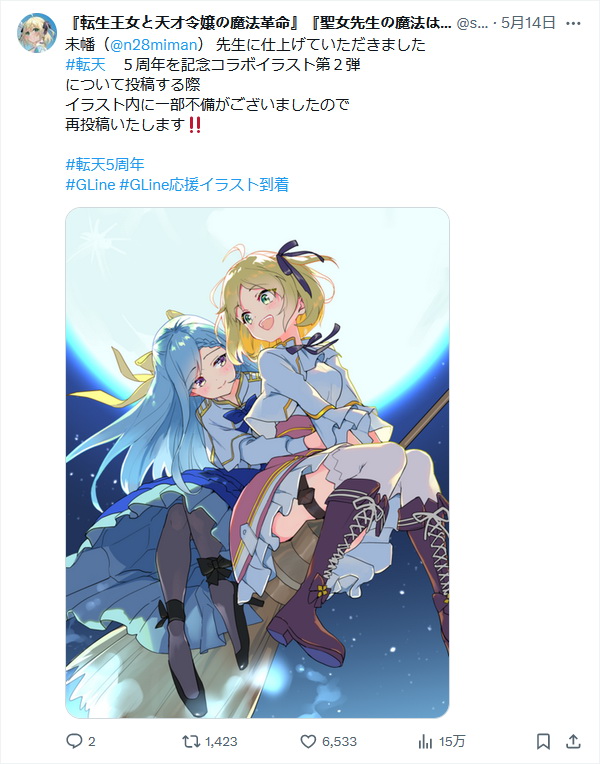Open the #GLine応援イラスト到着 hashtag
The width and height of the screenshot is (600, 764).
(x=204, y=185)
